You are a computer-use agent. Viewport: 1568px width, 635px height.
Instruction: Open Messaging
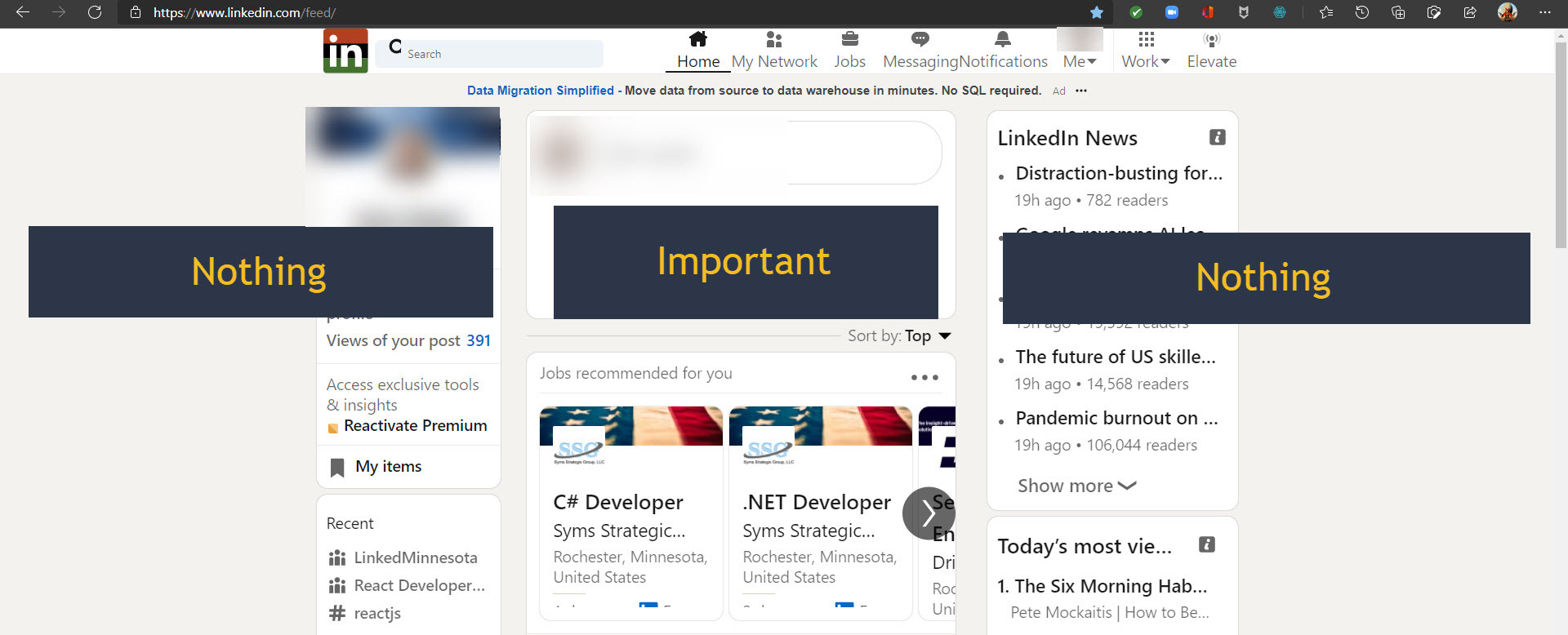point(920,51)
